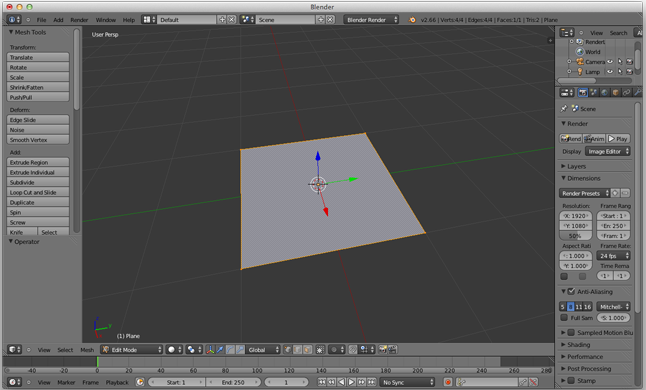
Task: Open the Mesh menu in viewport header
Action: coord(87,350)
